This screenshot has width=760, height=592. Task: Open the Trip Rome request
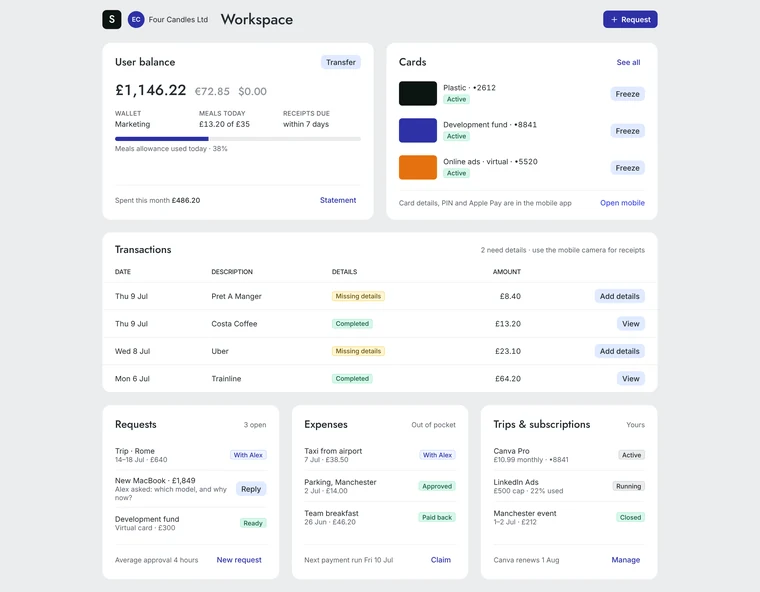[190, 455]
